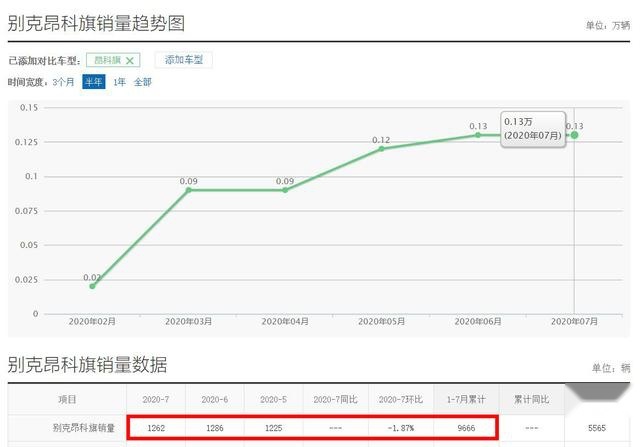This screenshot has width=640, height=447.
Task: Click the 2020年02月 data point on chart
Action: [92, 286]
